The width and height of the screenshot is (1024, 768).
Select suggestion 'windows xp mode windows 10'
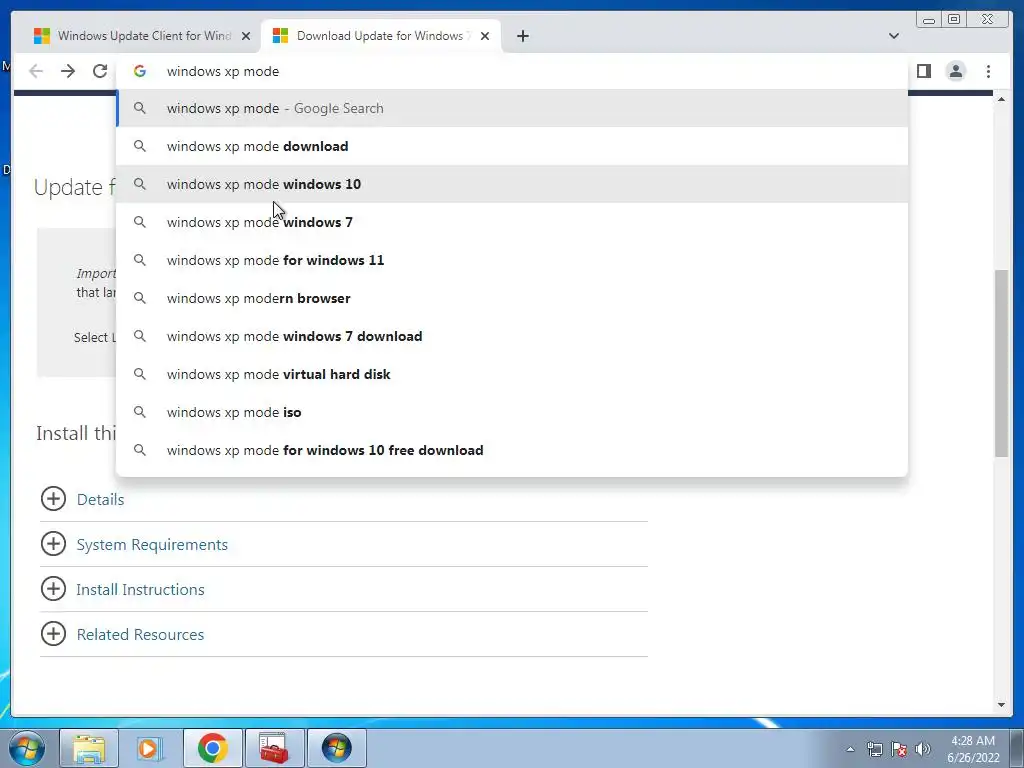(x=512, y=184)
